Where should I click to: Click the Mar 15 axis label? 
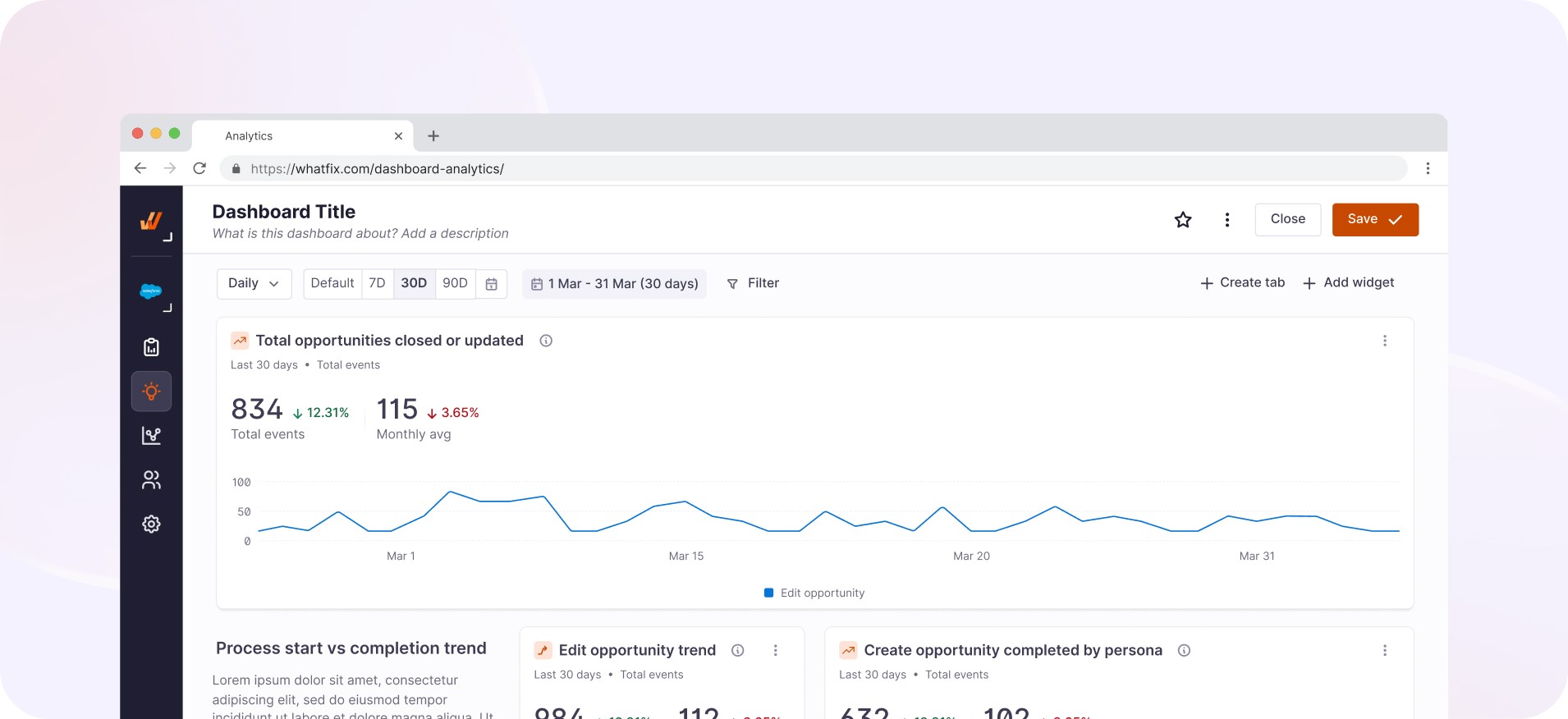point(686,556)
